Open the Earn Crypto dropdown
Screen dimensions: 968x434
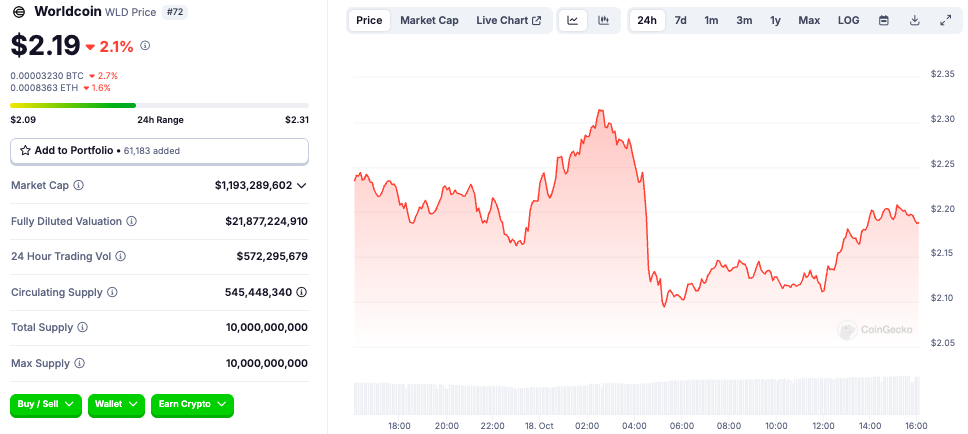click(x=192, y=404)
